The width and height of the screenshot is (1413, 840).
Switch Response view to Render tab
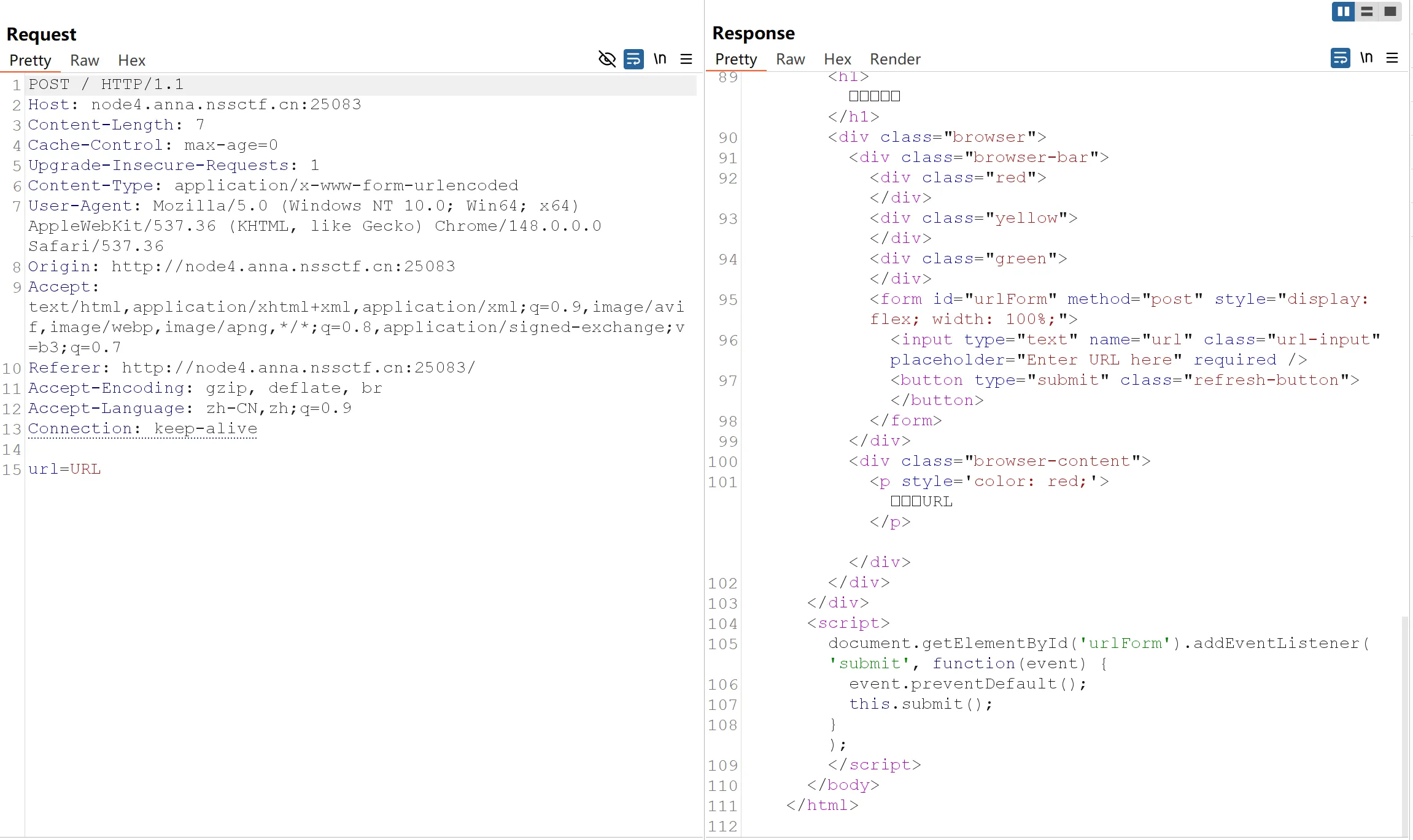click(x=895, y=59)
